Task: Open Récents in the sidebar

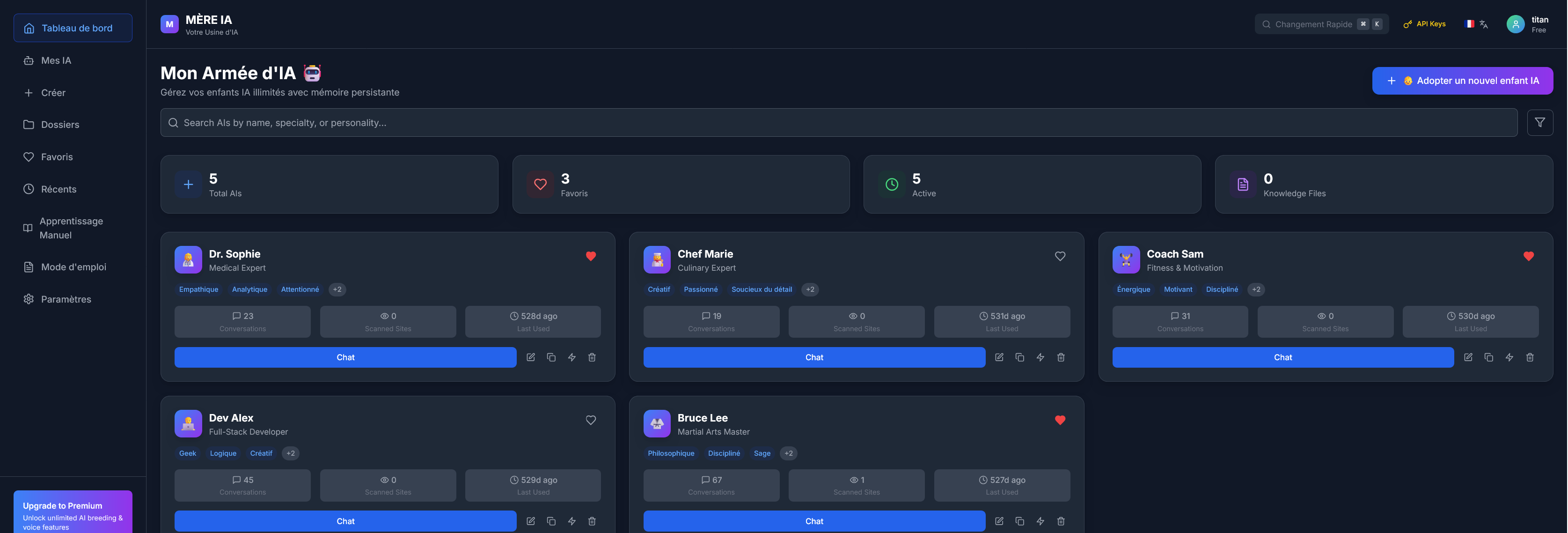Action: (73, 189)
